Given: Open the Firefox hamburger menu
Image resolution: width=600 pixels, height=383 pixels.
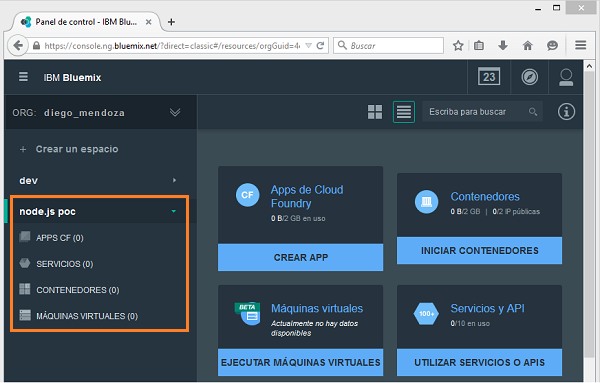Looking at the screenshot, I should 580,45.
